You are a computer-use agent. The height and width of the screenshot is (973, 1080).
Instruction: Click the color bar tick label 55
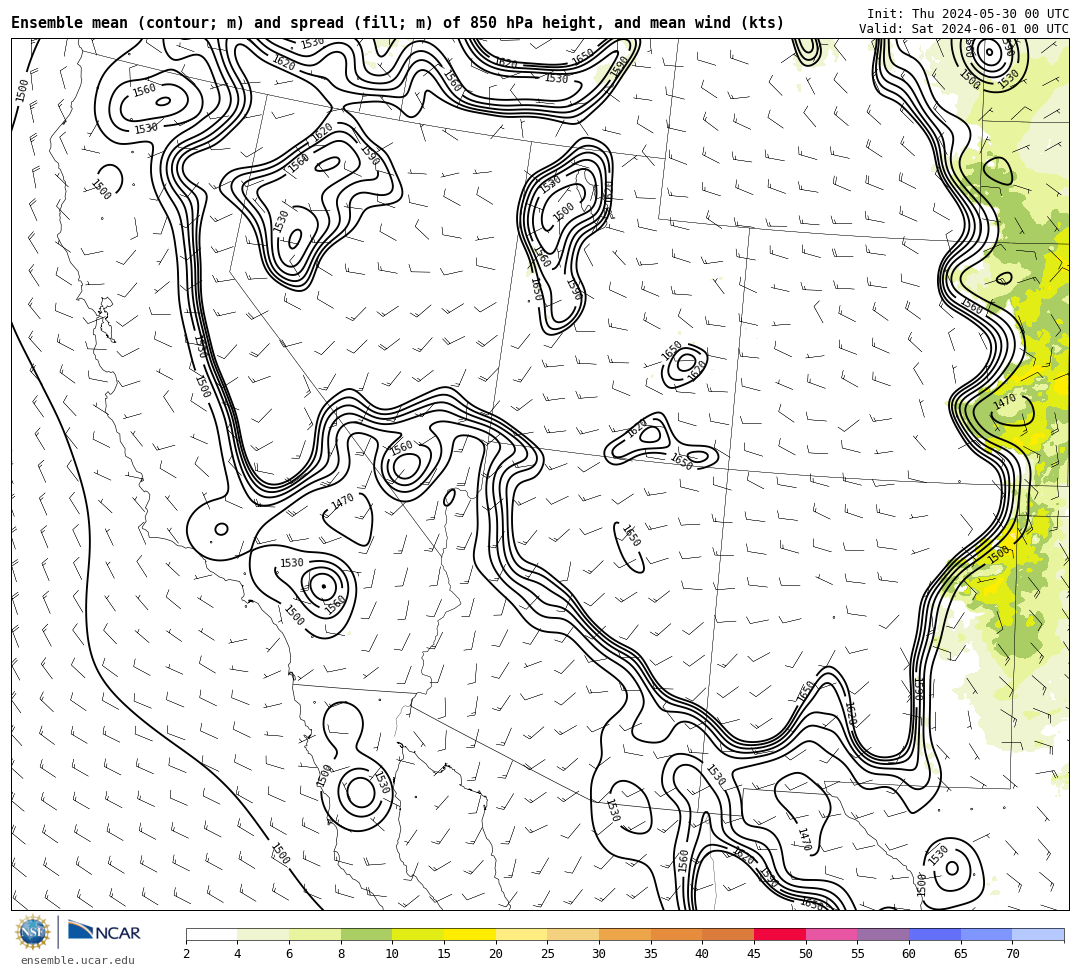coord(858,954)
